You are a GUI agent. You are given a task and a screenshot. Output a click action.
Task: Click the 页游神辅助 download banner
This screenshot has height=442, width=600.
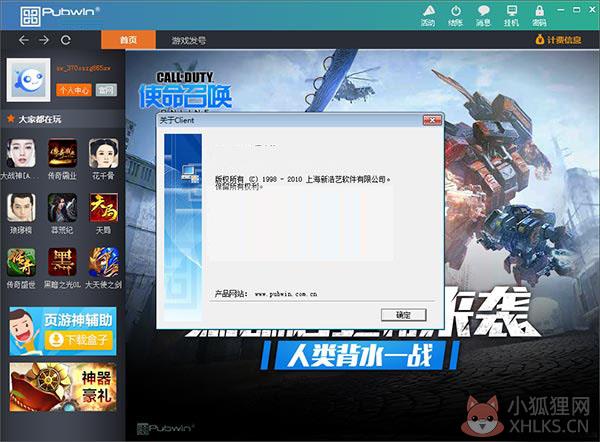[63, 331]
